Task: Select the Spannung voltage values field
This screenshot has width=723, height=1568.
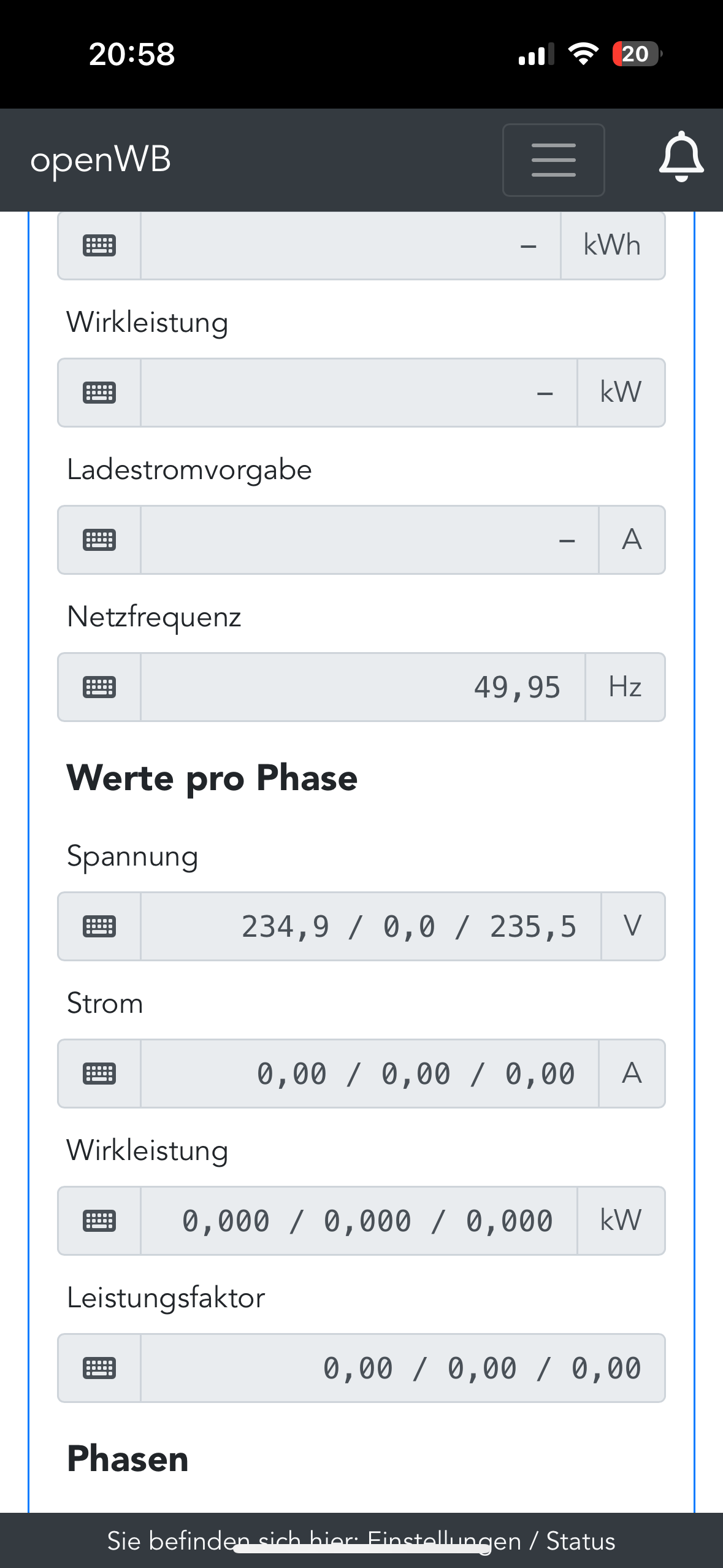Action: (x=370, y=926)
